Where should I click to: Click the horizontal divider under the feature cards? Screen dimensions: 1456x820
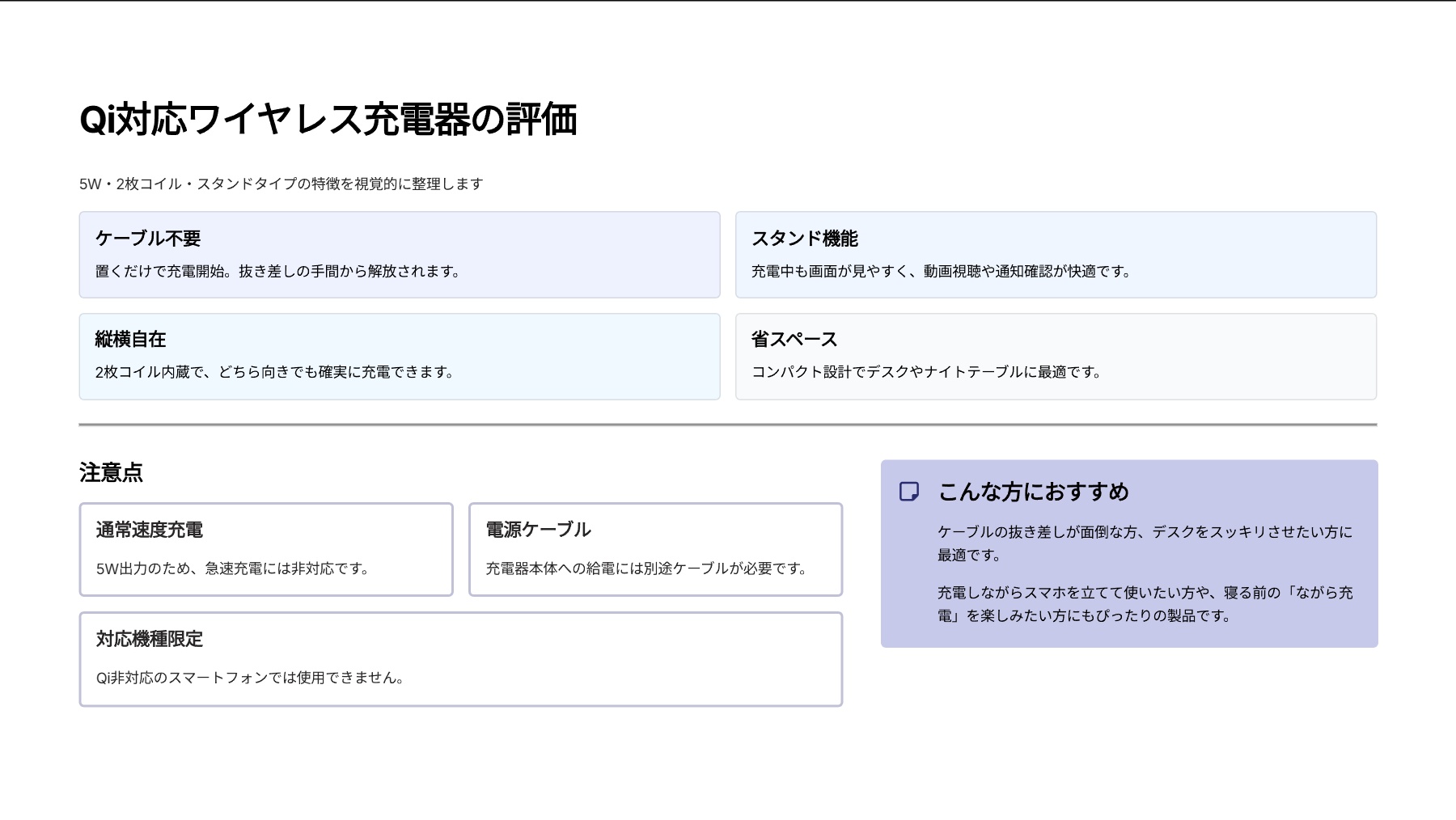click(728, 423)
